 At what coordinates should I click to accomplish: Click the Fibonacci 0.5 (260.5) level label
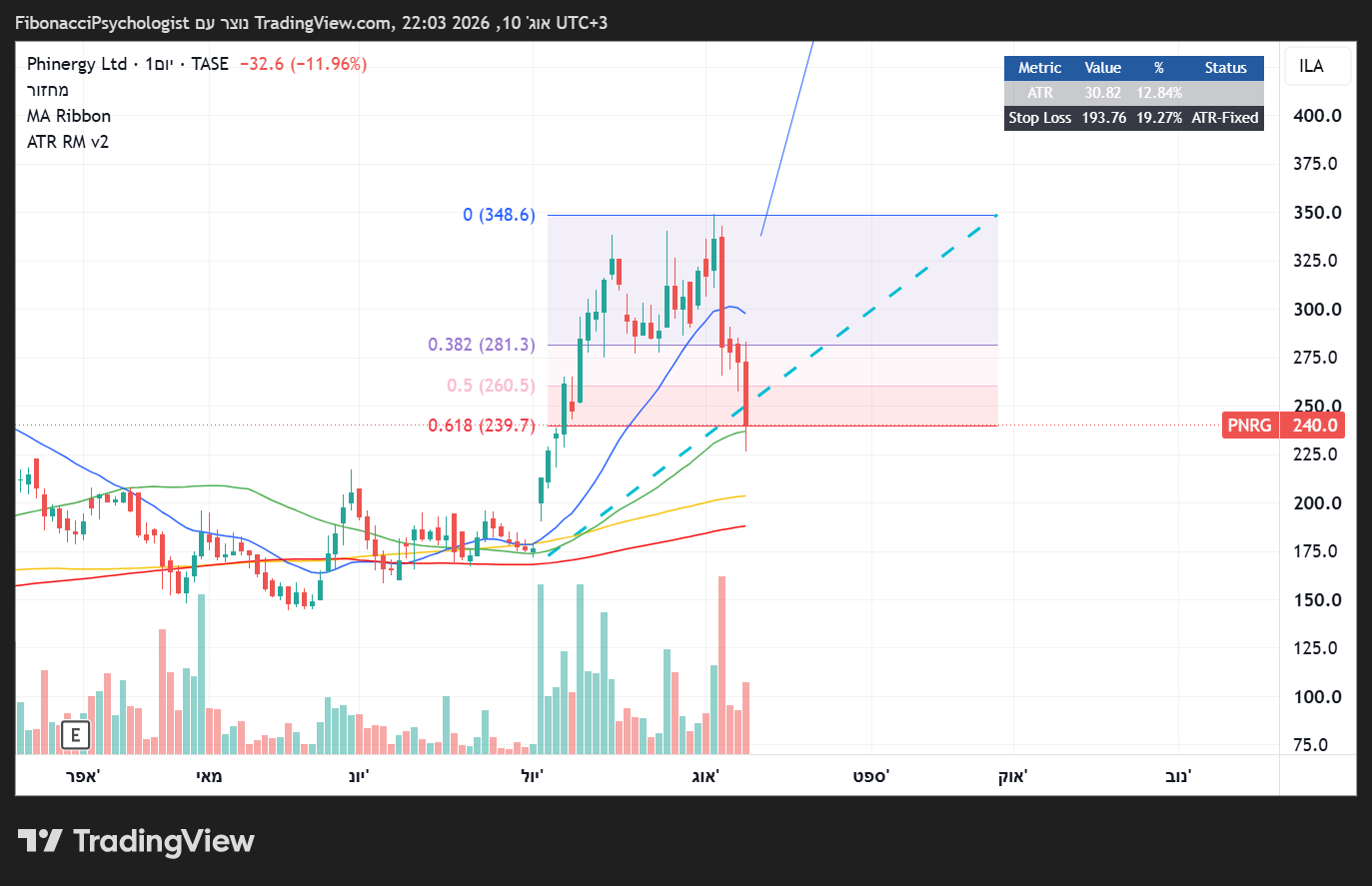[491, 386]
